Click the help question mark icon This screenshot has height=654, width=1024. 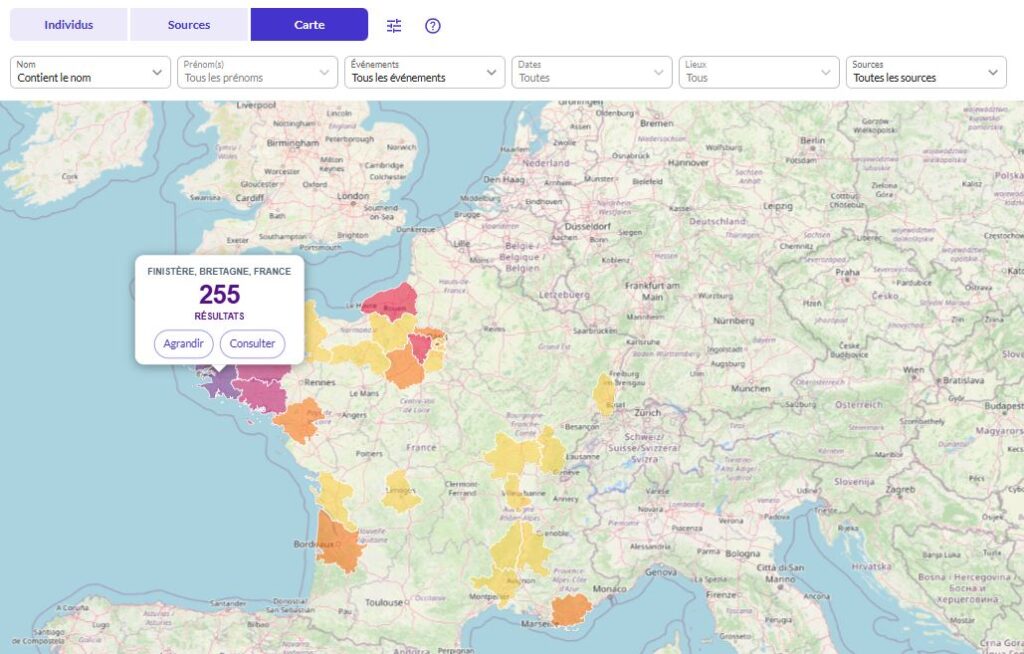[x=433, y=26]
